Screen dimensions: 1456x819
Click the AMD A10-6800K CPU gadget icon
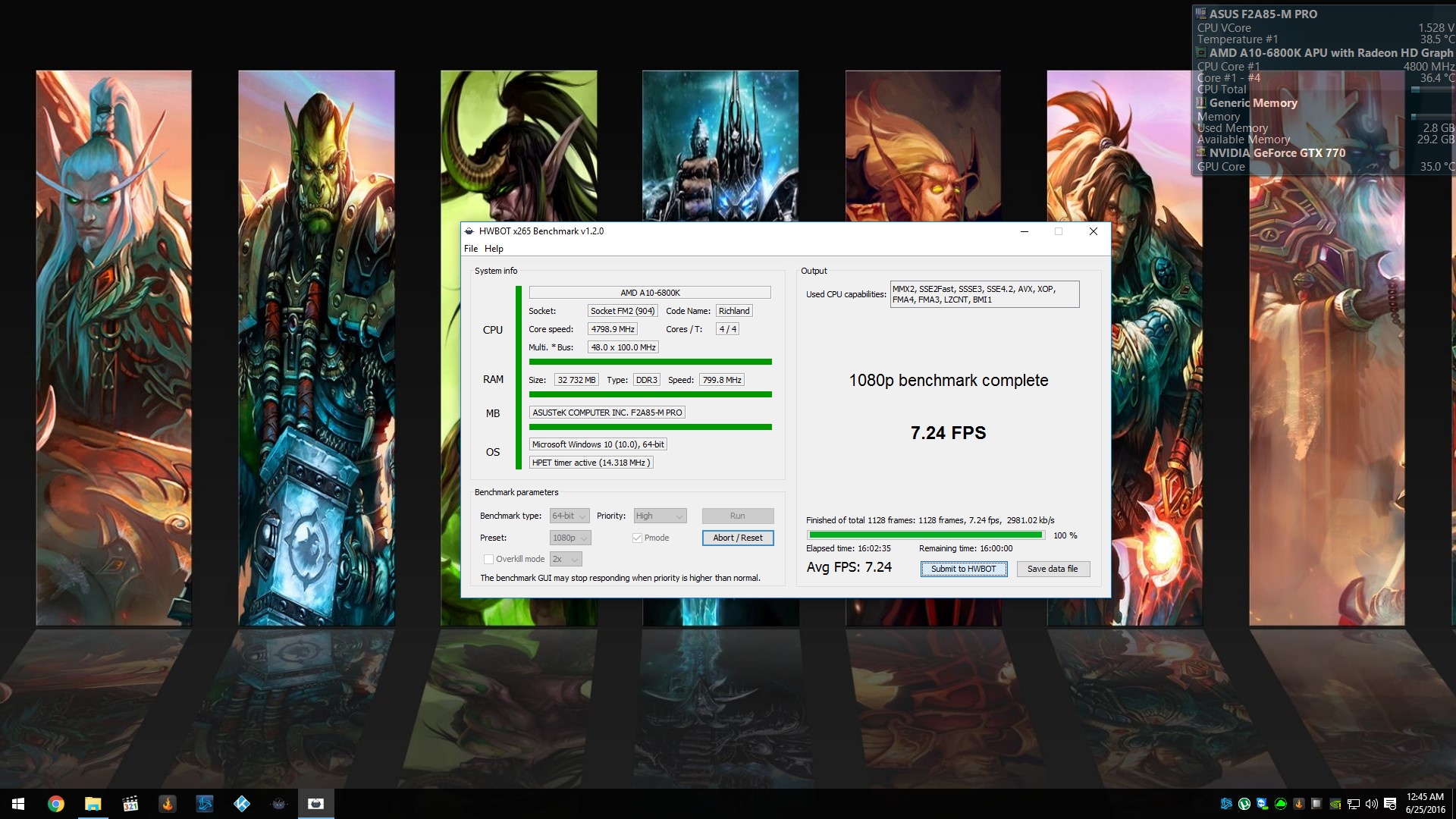(1201, 53)
